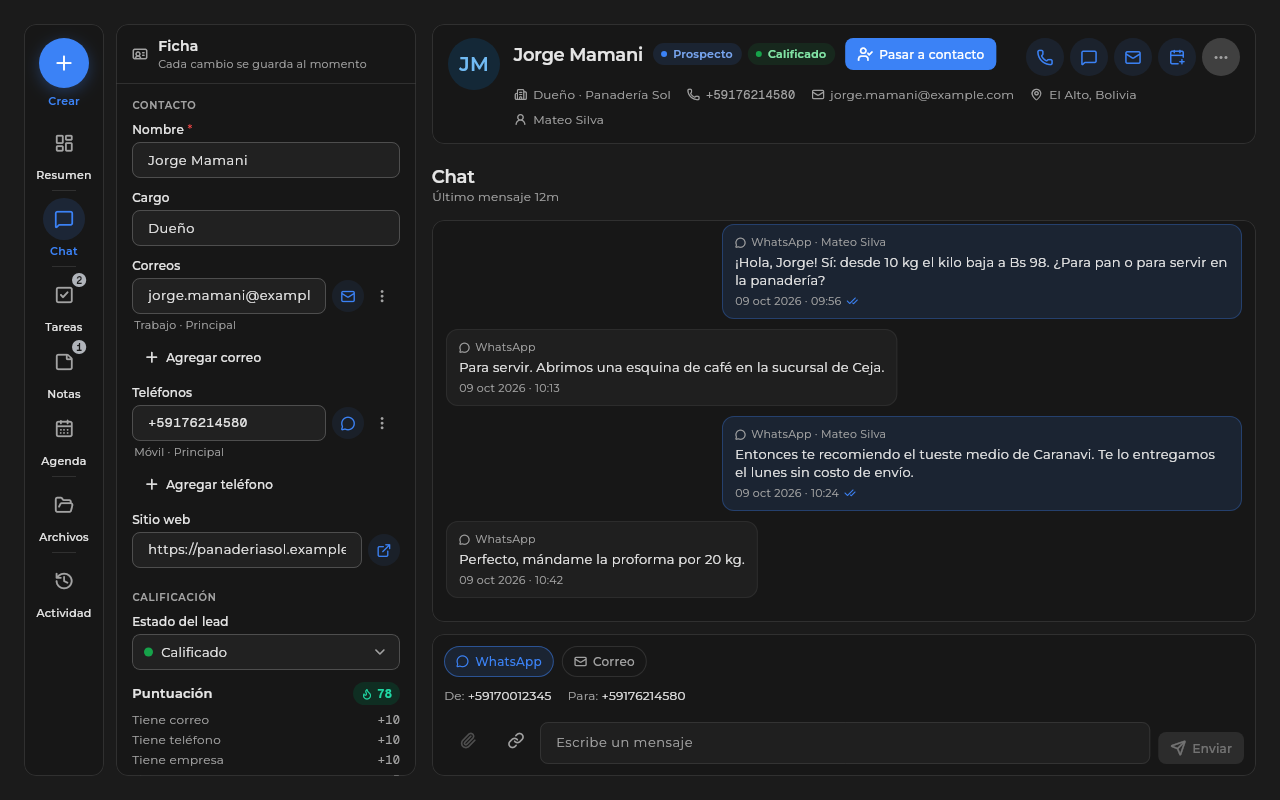Click the Pasar a contacto button
Viewport: 1280px width, 800px height.
click(x=920, y=54)
